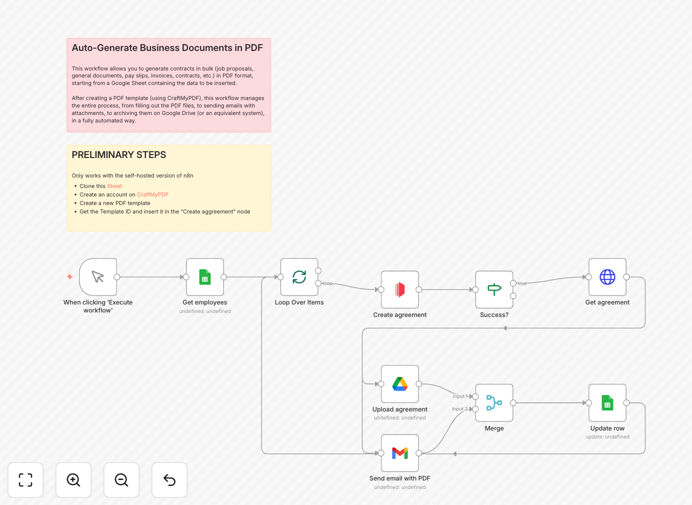Open the CraftMyPDF link

152,194
